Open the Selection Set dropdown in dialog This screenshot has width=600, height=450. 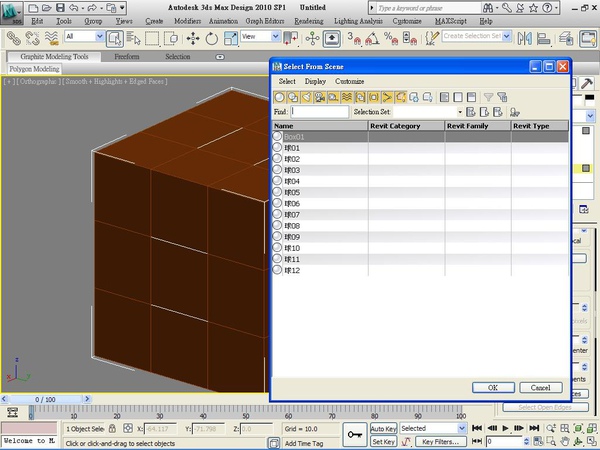coord(460,112)
